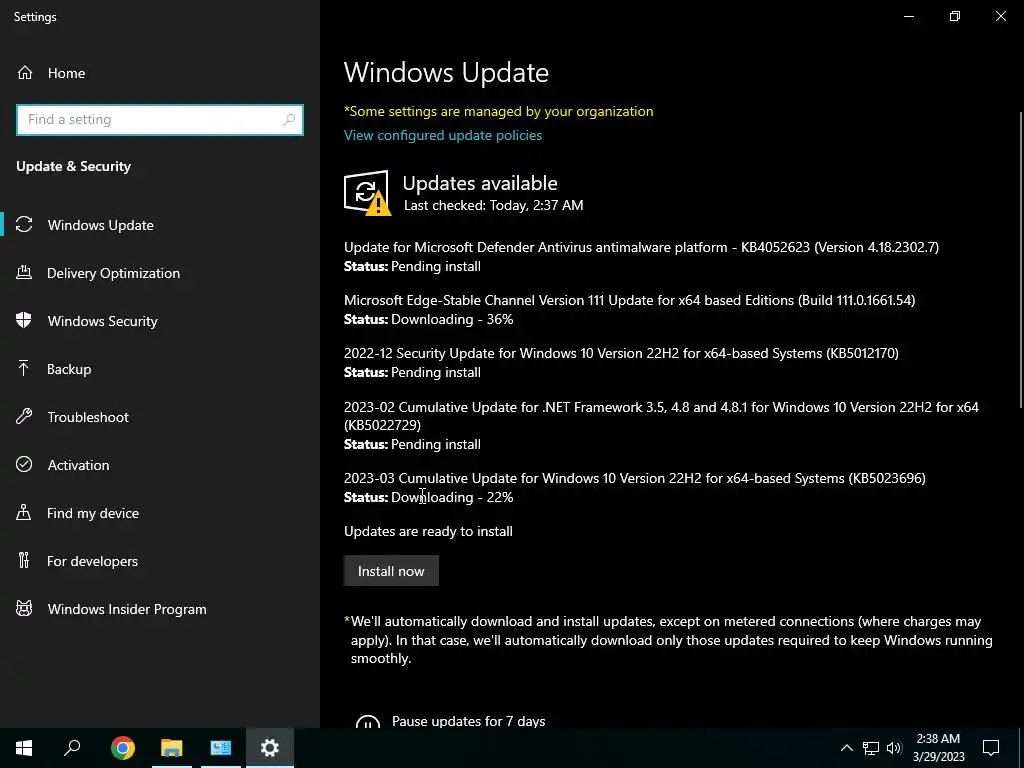Click the managed by your organization notice
This screenshot has height=768, width=1024.
point(498,111)
